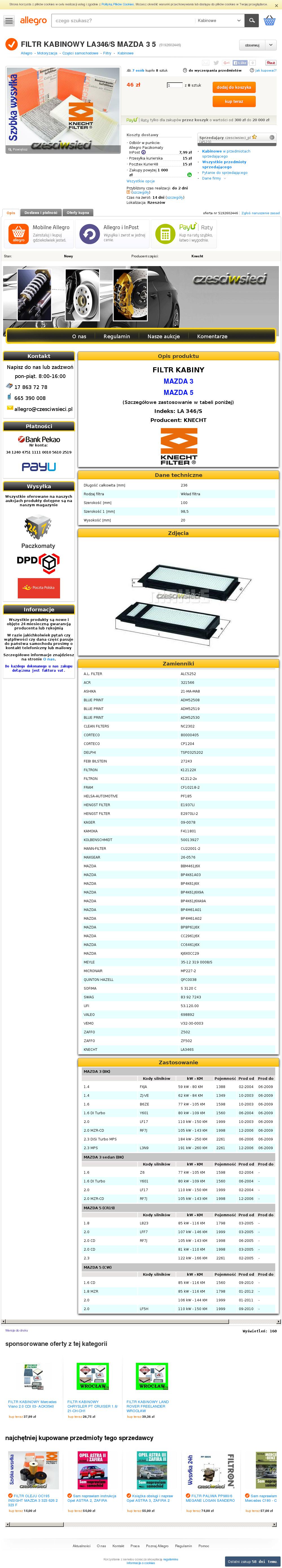Screen dimensions: 282x1568
Task: Click the Allegro logo
Action: (x=34, y=21)
